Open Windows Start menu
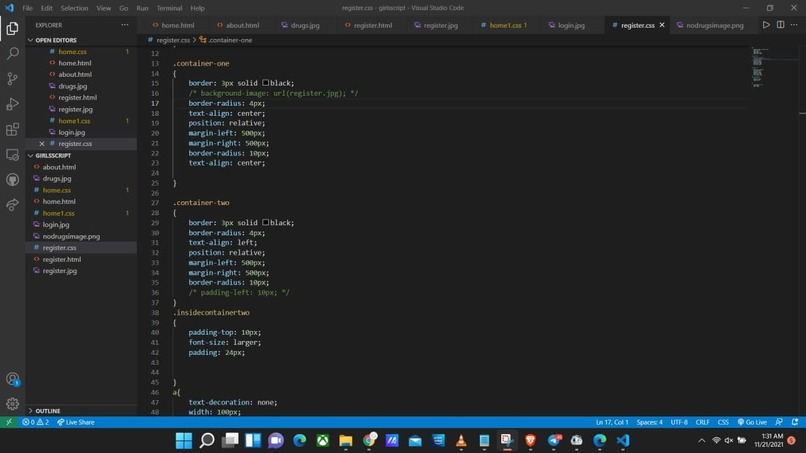806x453 pixels. click(184, 441)
